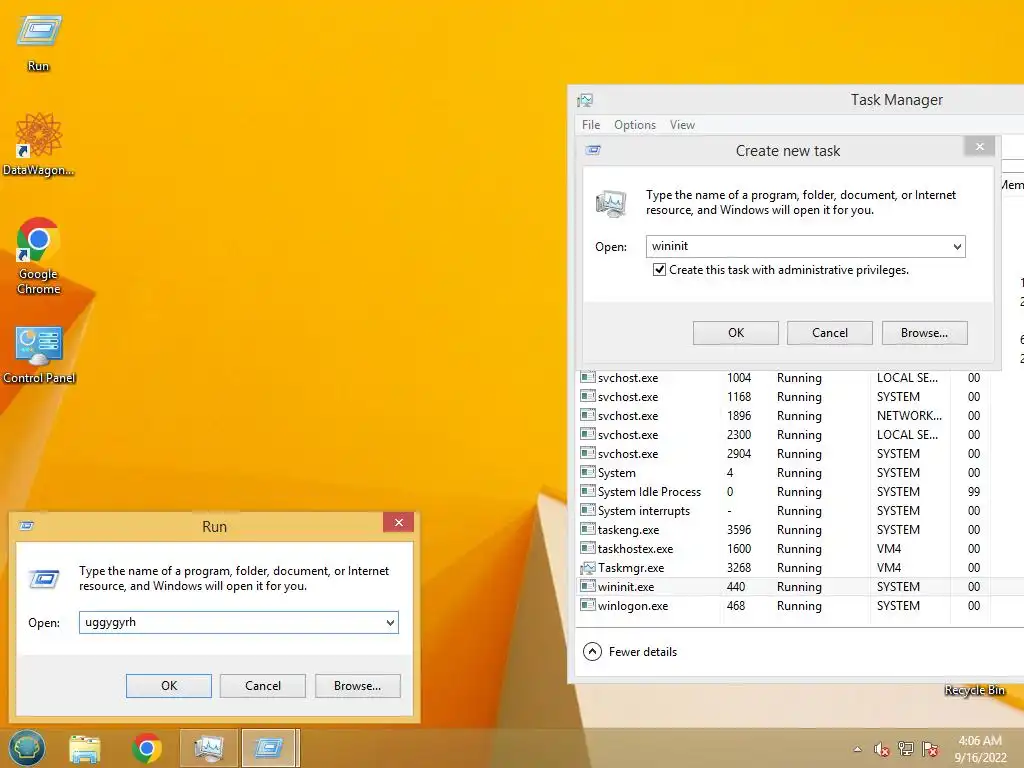This screenshot has height=768, width=1024.
Task: Click the muted volume tray icon
Action: [x=882, y=749]
